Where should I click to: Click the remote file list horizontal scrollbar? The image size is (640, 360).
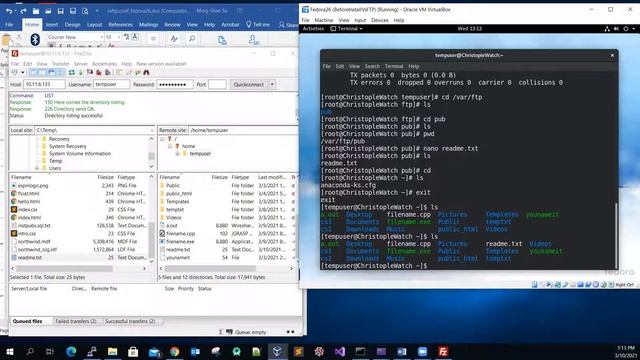pos(227,269)
